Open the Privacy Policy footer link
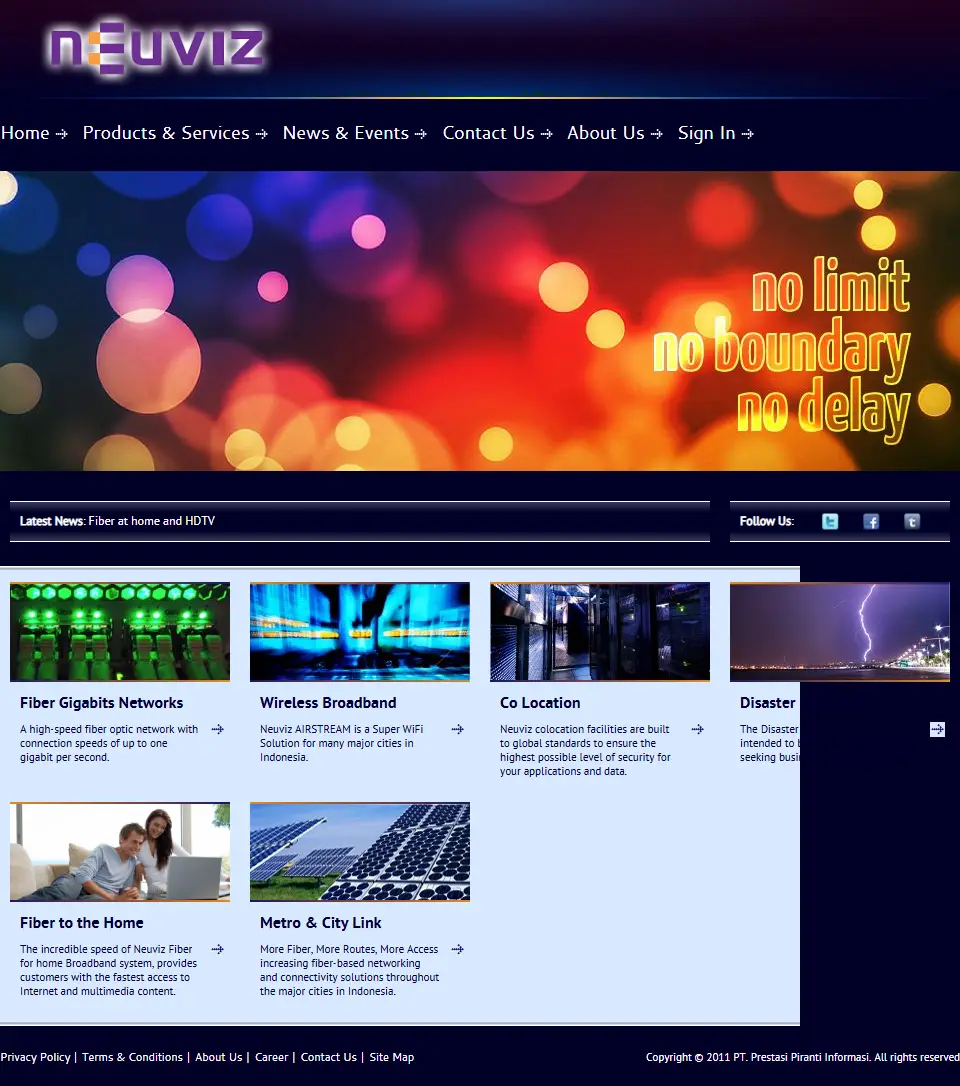960x1086 pixels. click(35, 1057)
